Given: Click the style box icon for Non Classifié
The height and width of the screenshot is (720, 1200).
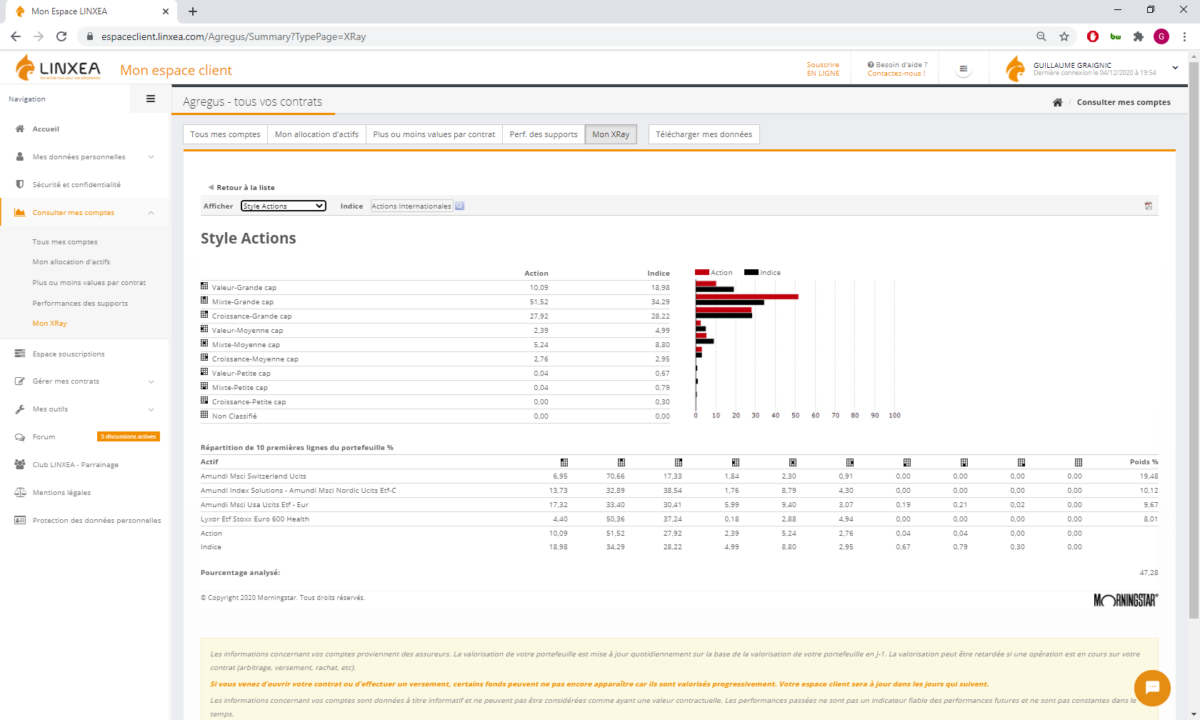Looking at the screenshot, I should pyautogui.click(x=204, y=415).
